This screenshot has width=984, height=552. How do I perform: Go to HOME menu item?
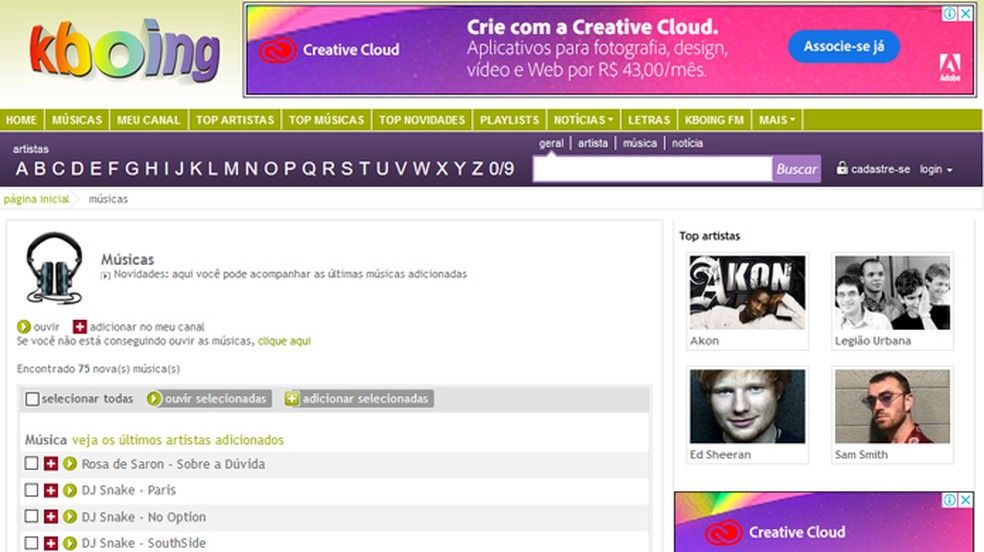pyautogui.click(x=21, y=120)
